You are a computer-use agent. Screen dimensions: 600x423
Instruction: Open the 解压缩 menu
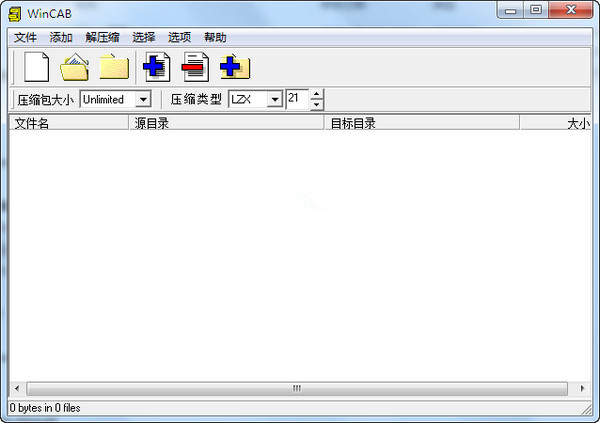coord(103,38)
